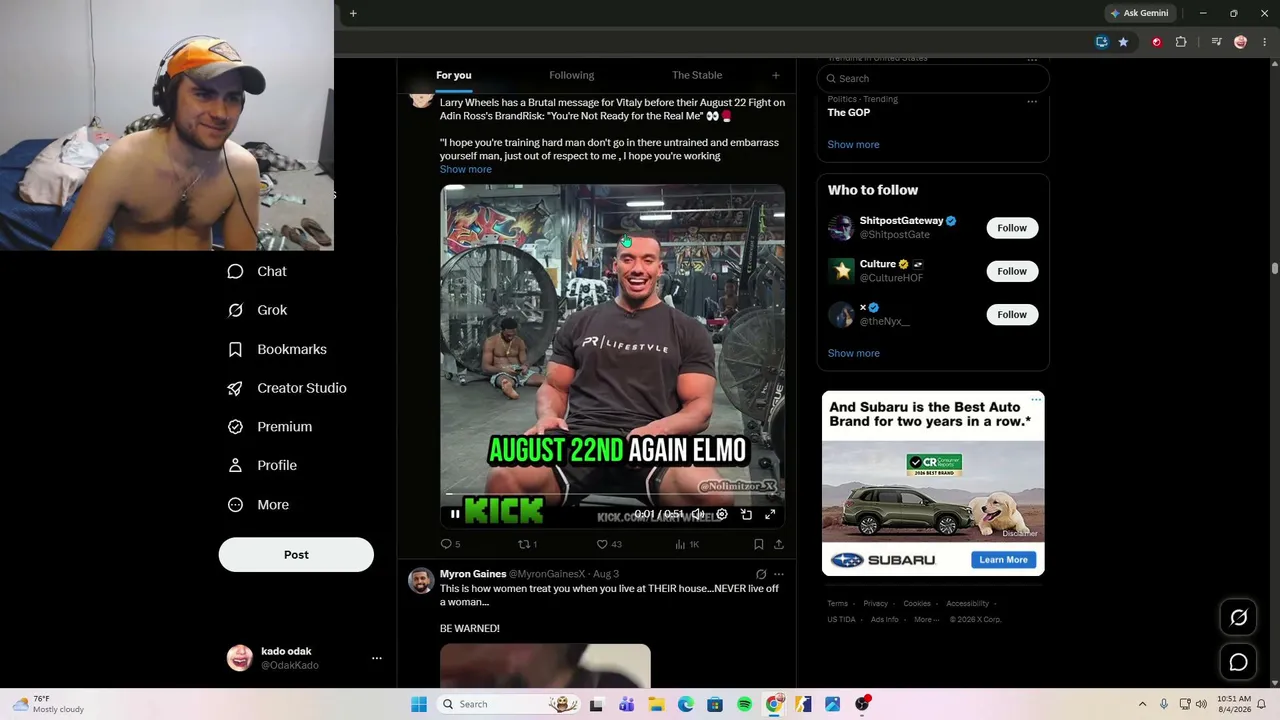The width and height of the screenshot is (1280, 720).
Task: Open the Subaru ad options menu
Action: pyautogui.click(x=1036, y=400)
